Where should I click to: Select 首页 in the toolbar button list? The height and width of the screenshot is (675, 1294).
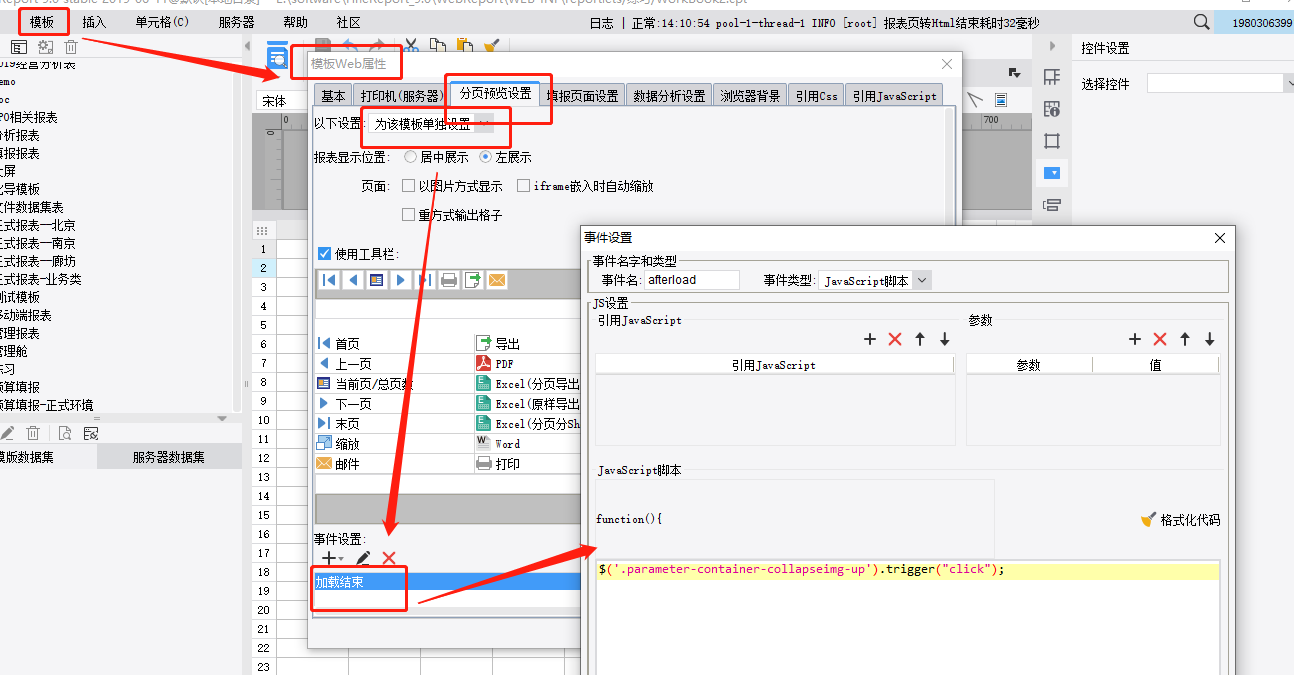pos(393,343)
